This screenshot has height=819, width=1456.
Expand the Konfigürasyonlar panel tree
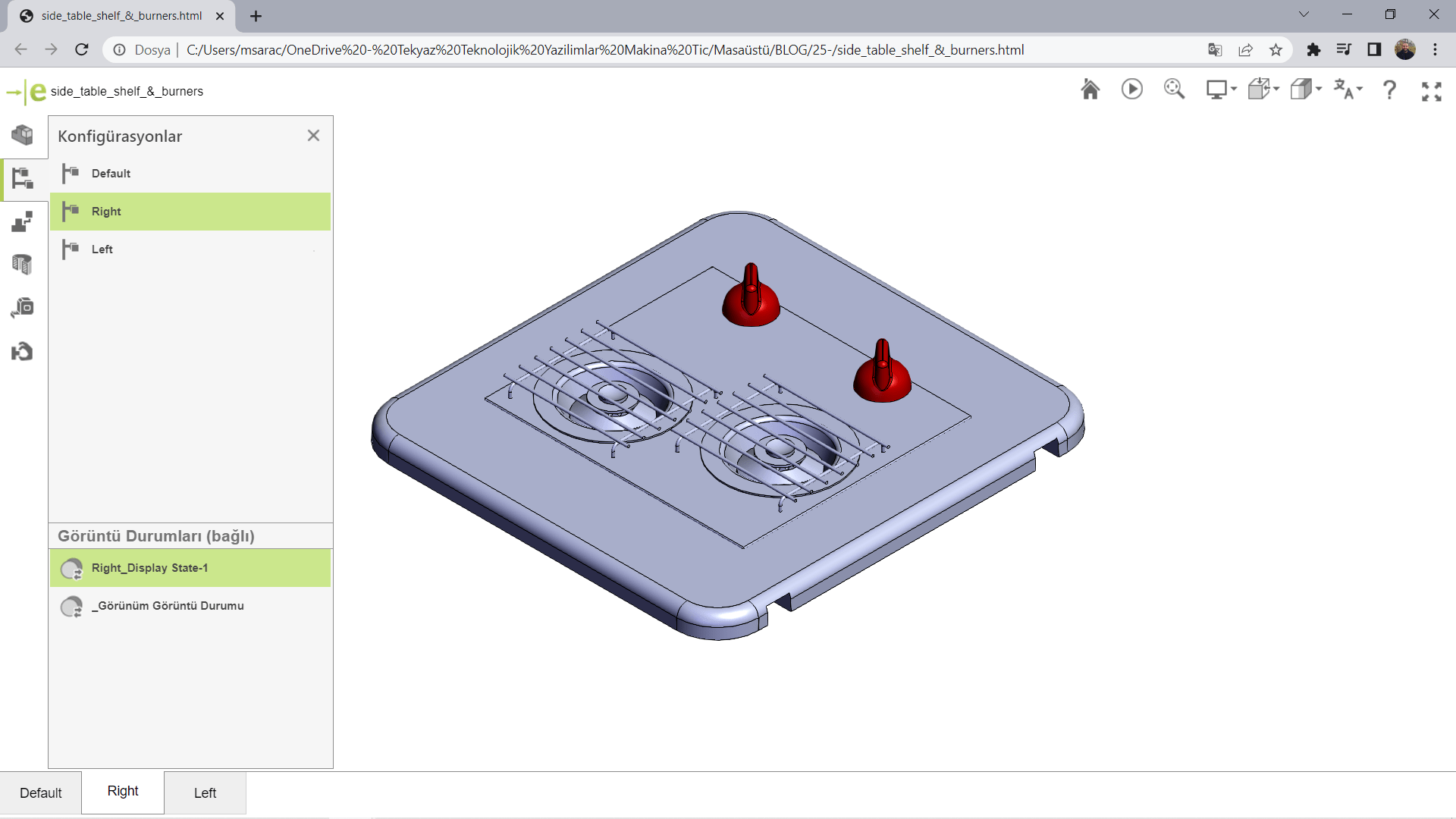[22, 178]
